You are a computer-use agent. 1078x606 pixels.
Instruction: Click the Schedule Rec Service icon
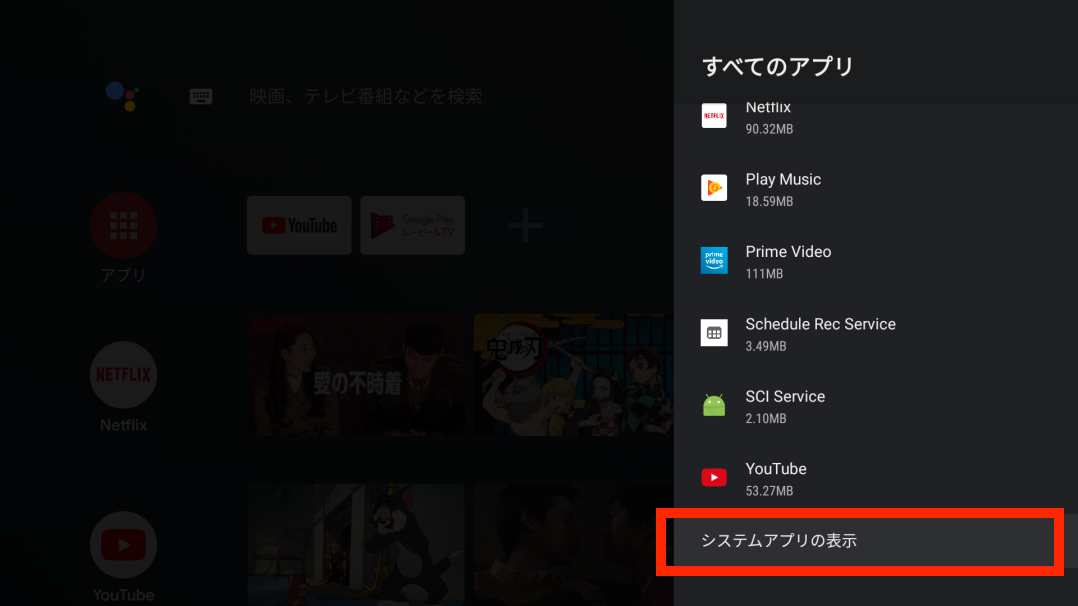(x=714, y=333)
